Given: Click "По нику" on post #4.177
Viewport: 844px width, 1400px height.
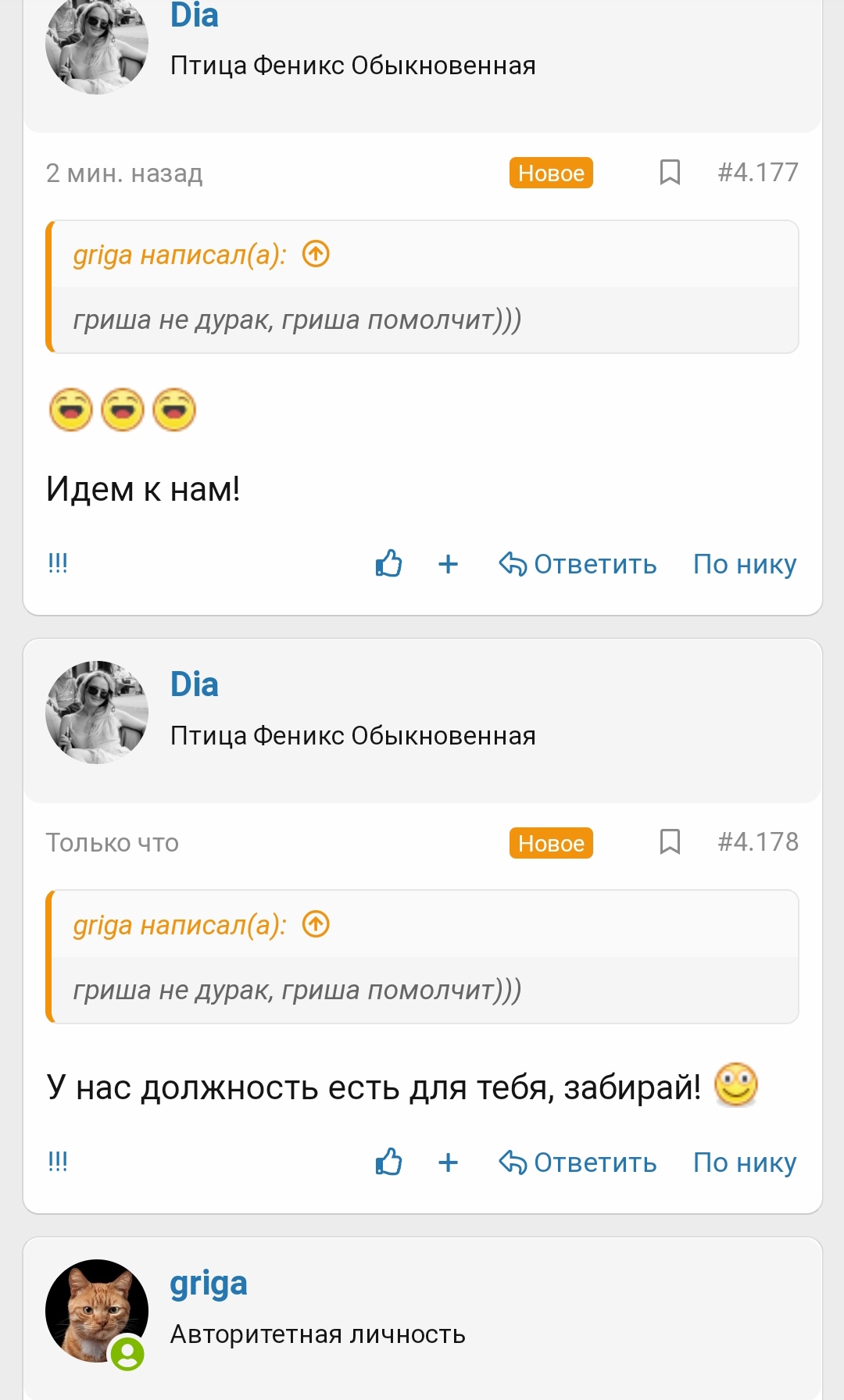Looking at the screenshot, I should point(745,564).
